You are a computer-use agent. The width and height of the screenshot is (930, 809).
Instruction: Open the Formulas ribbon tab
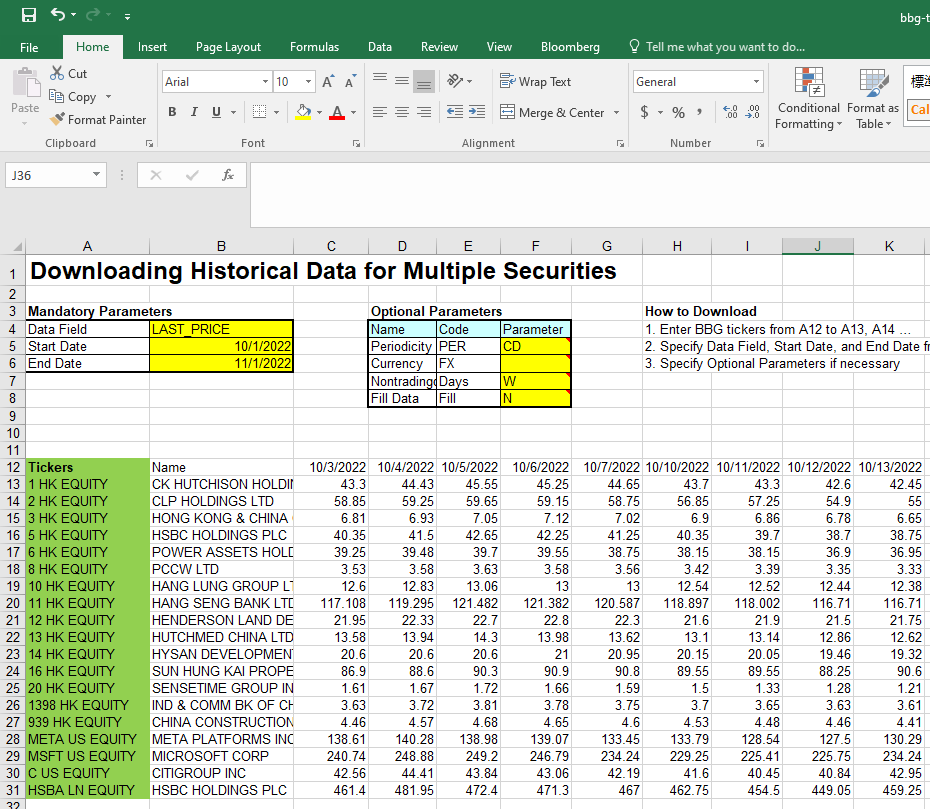point(314,46)
